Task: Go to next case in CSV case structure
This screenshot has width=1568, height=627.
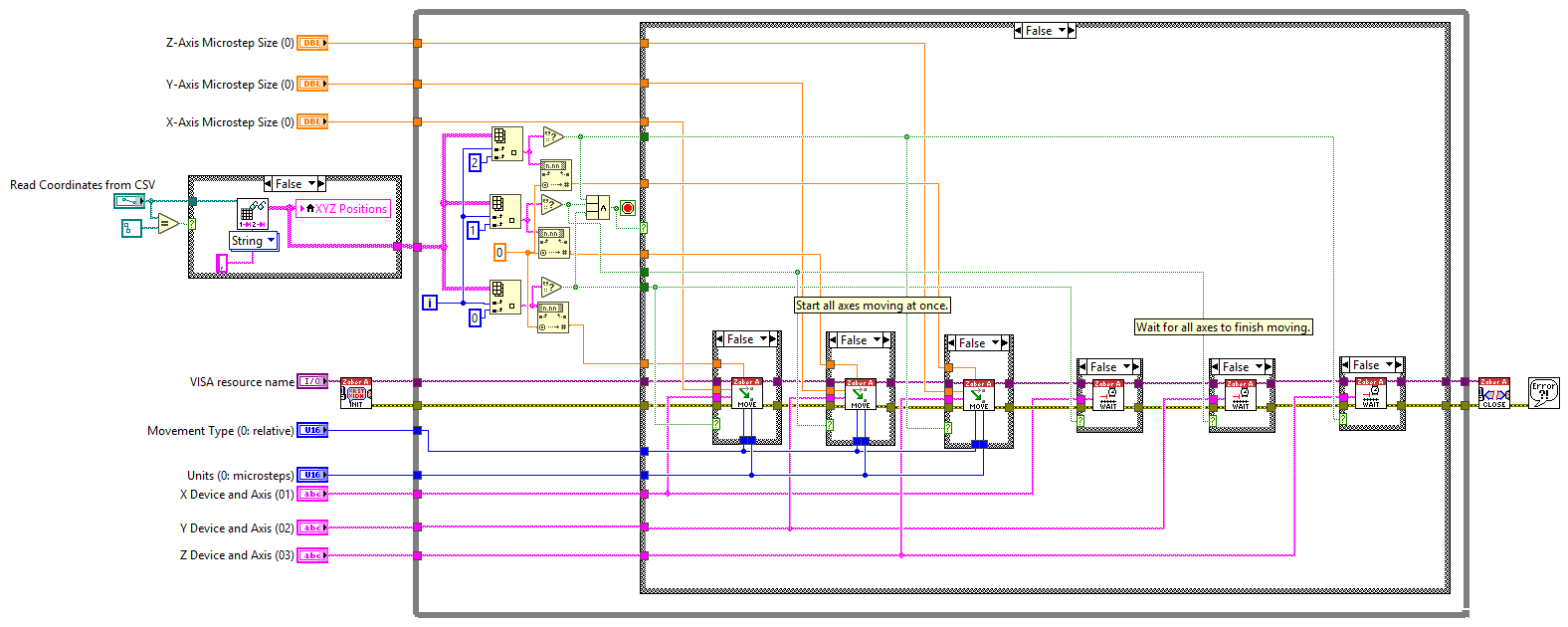Action: [x=321, y=184]
